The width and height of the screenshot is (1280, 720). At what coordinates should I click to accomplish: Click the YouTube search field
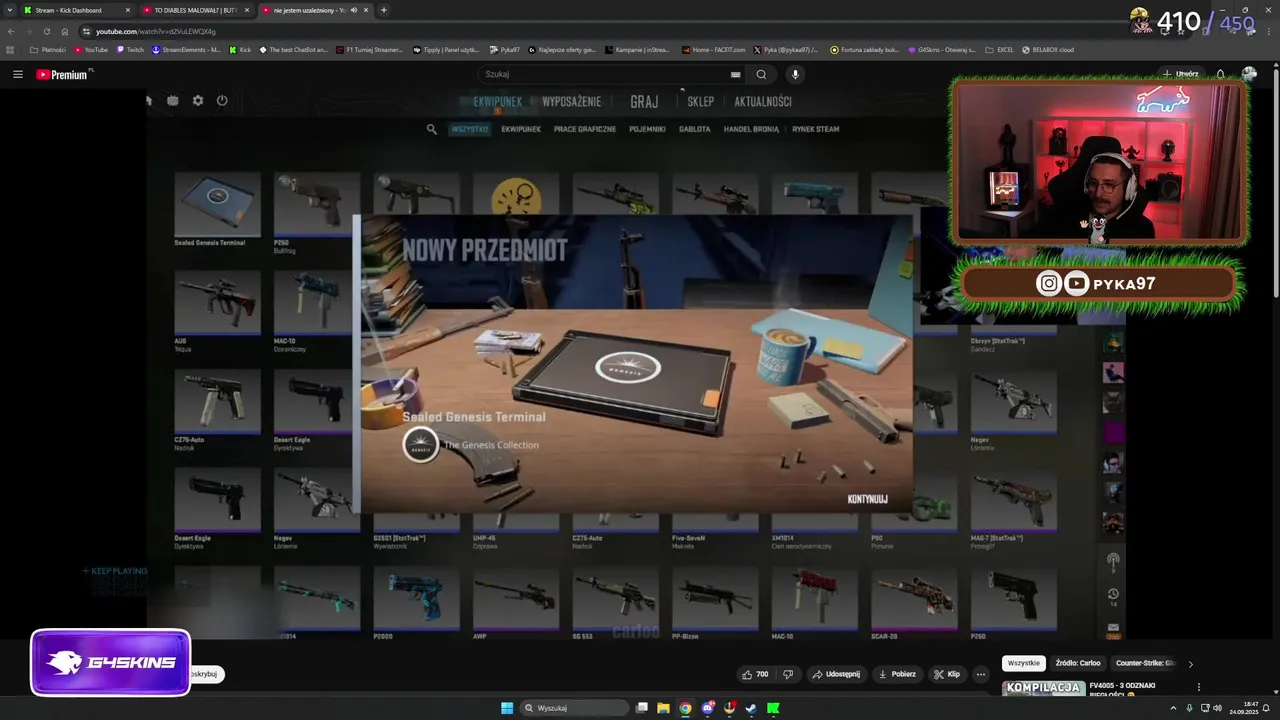coord(605,74)
